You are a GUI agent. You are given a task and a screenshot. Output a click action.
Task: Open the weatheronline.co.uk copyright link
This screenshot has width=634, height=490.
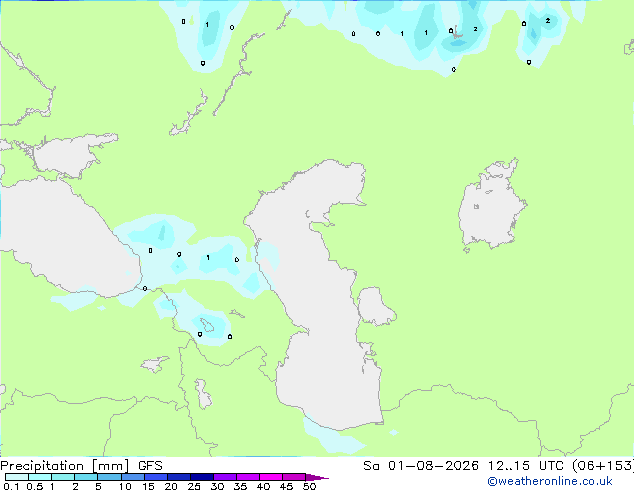tap(549, 481)
